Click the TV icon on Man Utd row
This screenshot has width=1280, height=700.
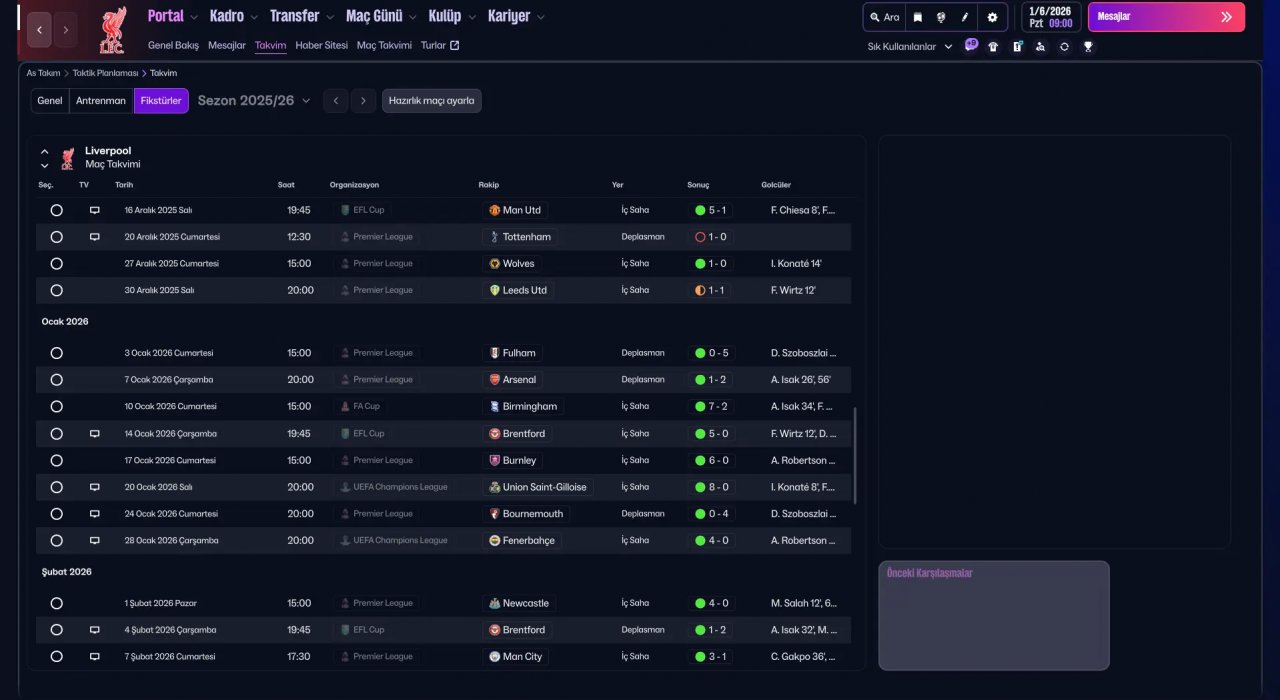tap(95, 211)
